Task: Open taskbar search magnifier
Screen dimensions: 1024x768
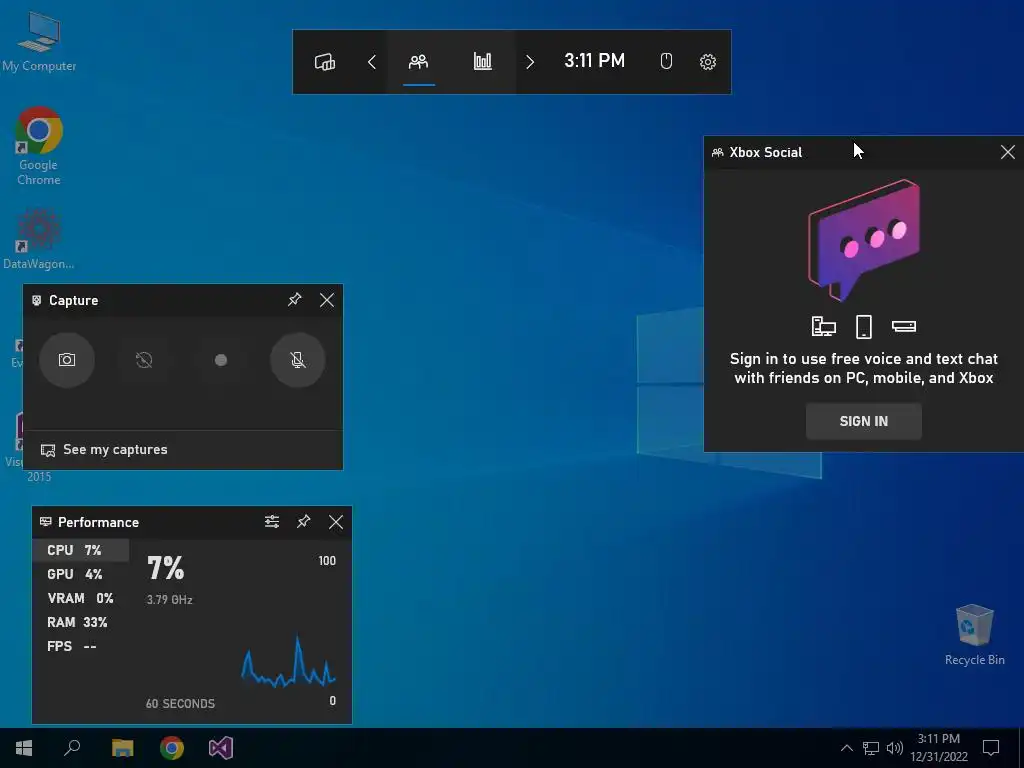Action: coord(72,748)
